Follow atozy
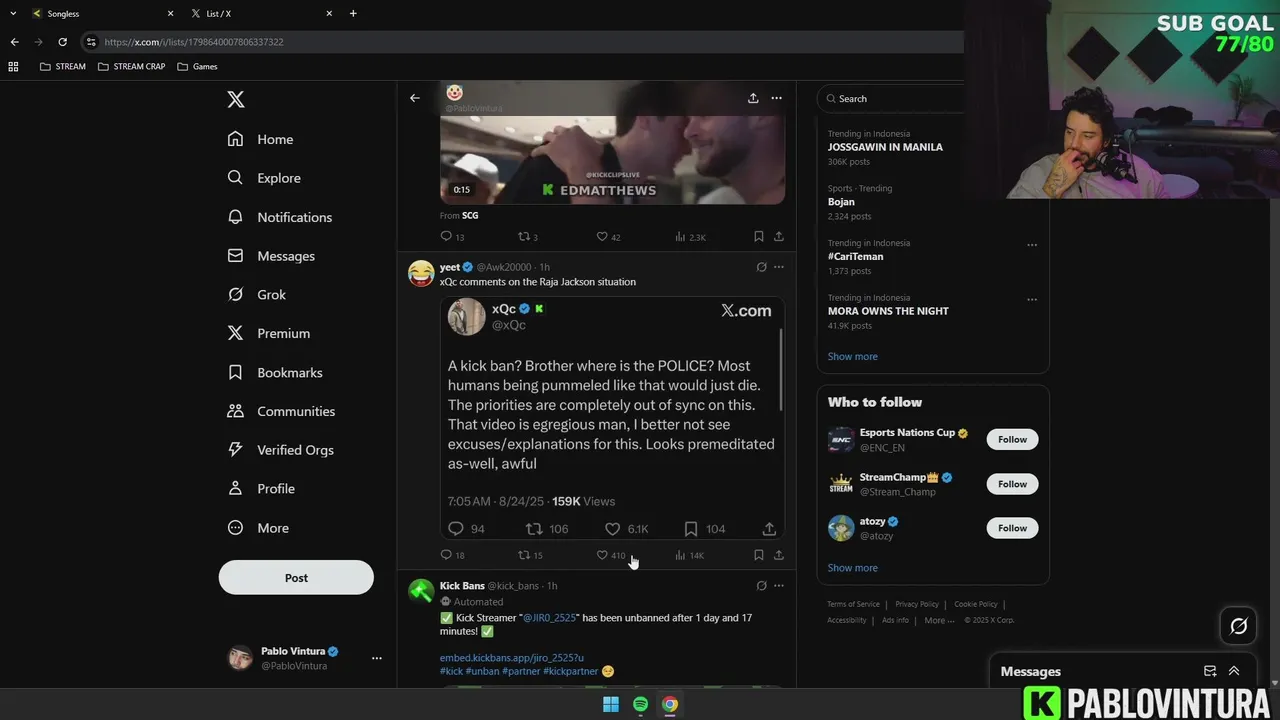The height and width of the screenshot is (720, 1280). pyautogui.click(x=1012, y=528)
